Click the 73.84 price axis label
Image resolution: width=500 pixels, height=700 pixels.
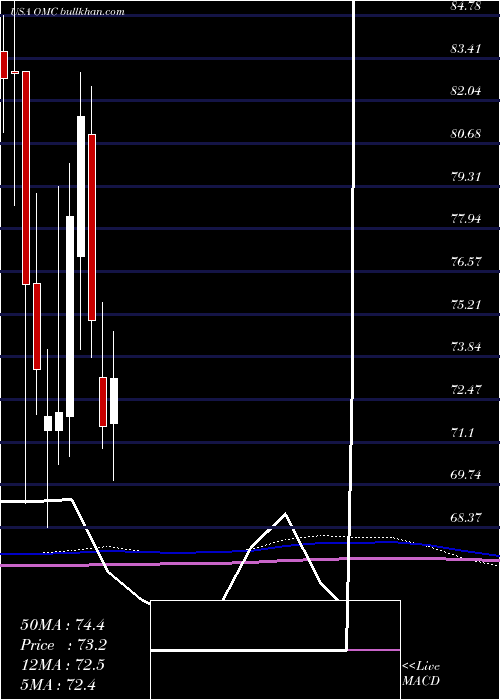click(x=466, y=347)
